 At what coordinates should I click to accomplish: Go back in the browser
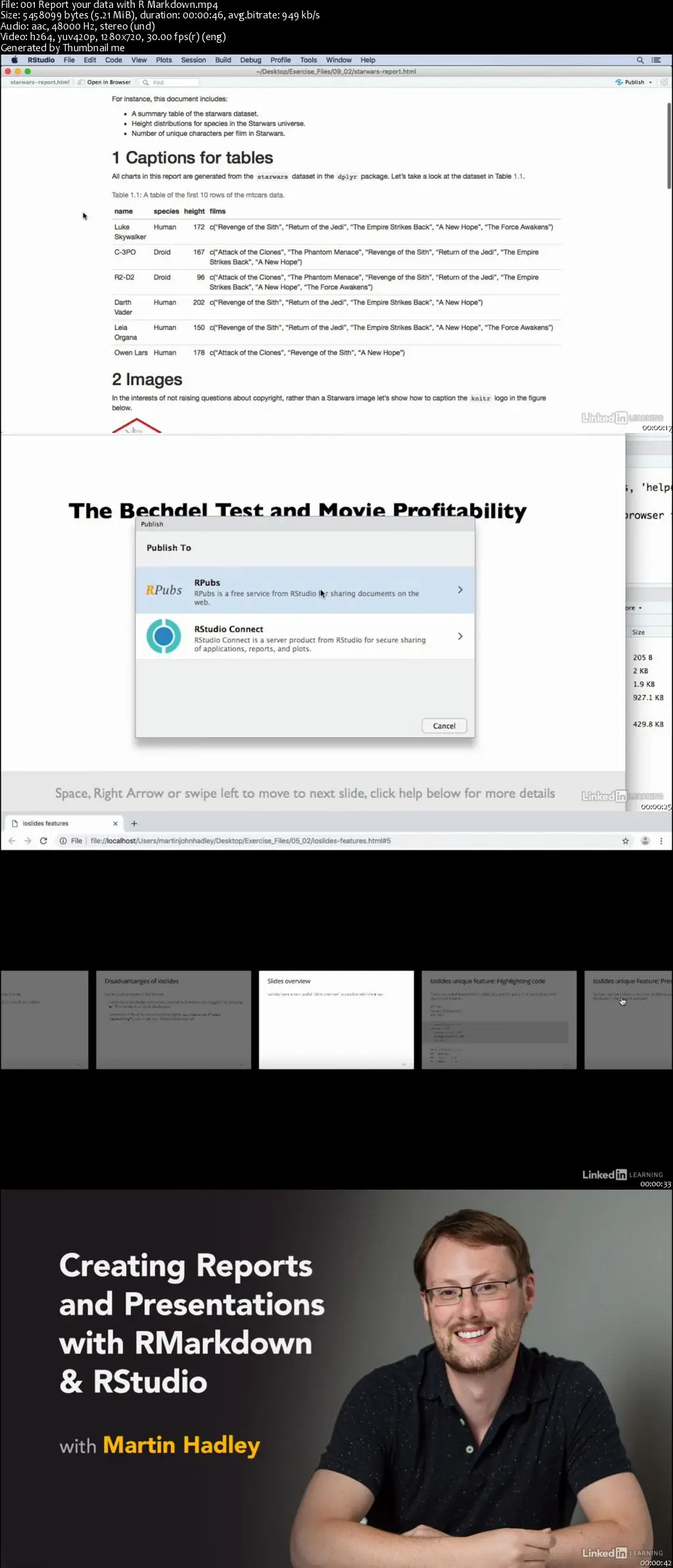[12, 841]
